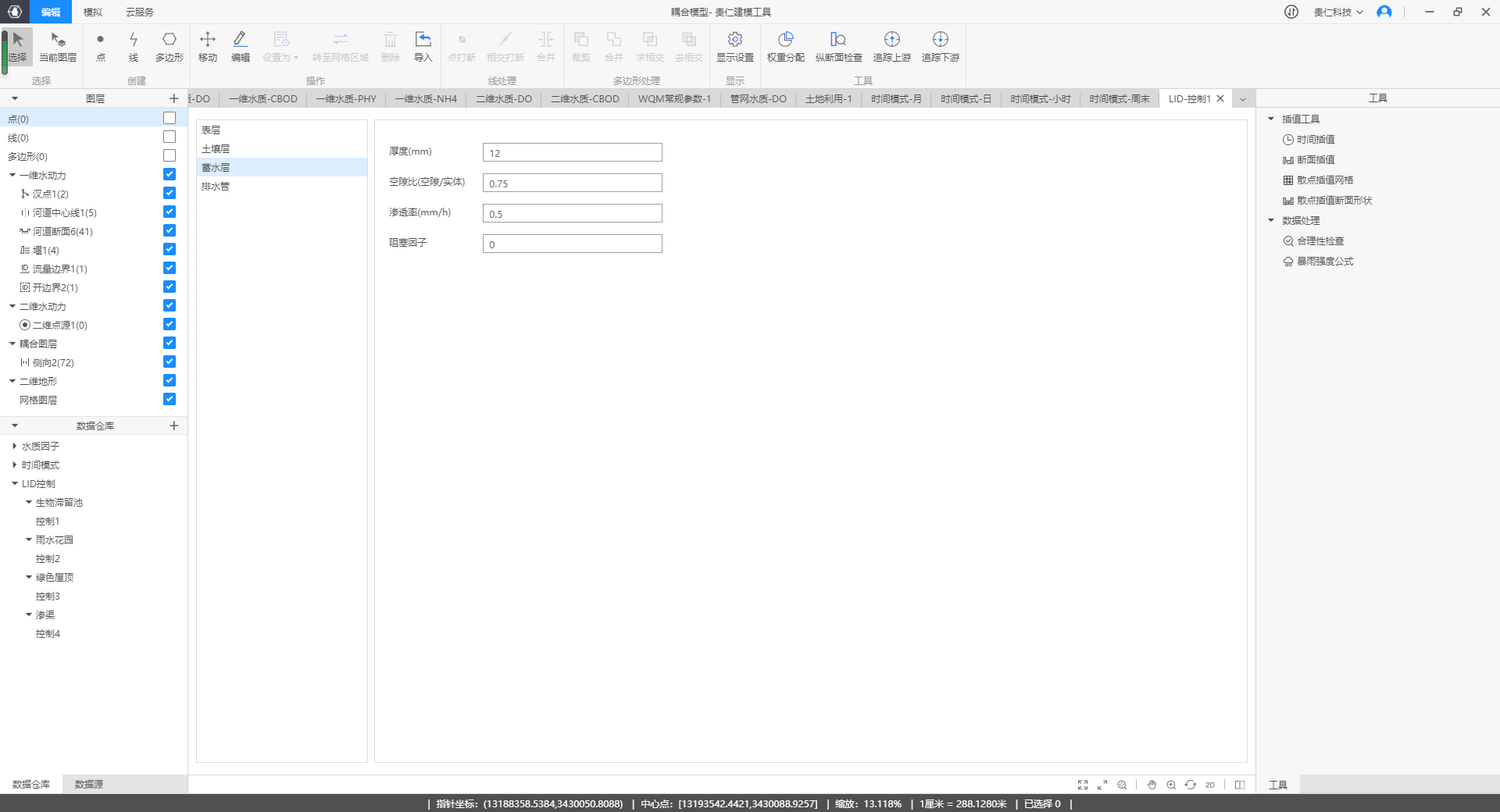1500x812 pixels.
Task: Switch to 一维水质-PHY tab
Action: point(346,99)
